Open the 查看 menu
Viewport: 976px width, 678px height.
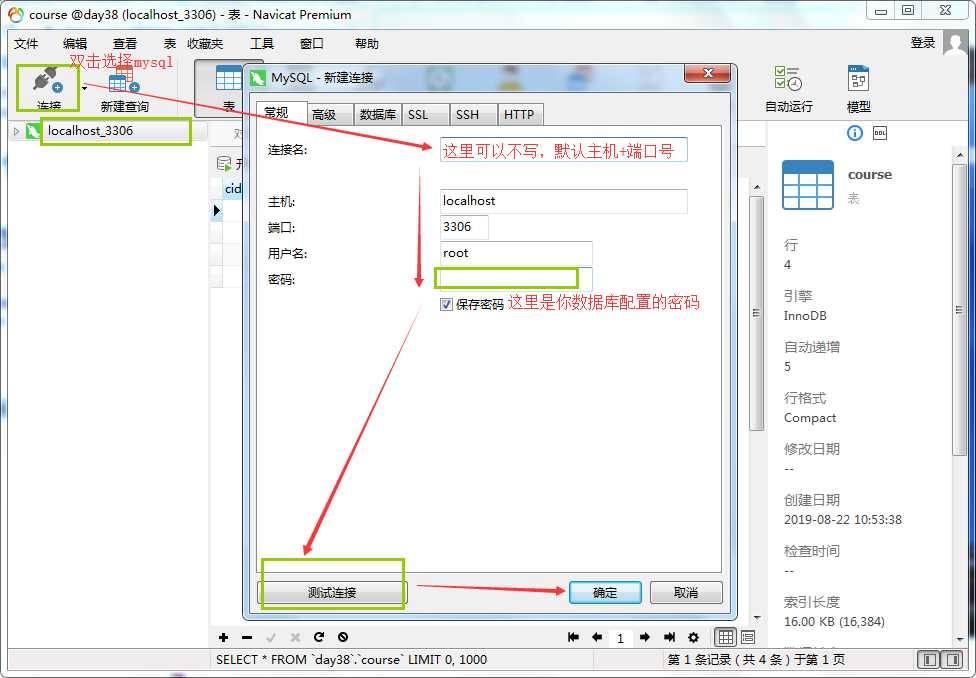coord(124,44)
